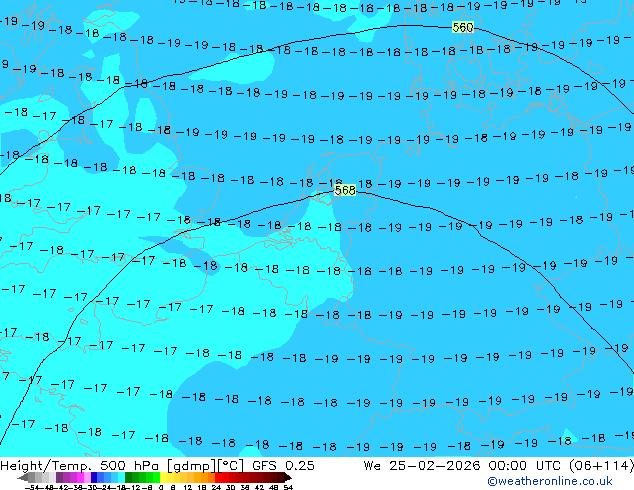Click the 'We 25-02-2026' forecast date text
This screenshot has height=490, width=634.
tap(422, 466)
